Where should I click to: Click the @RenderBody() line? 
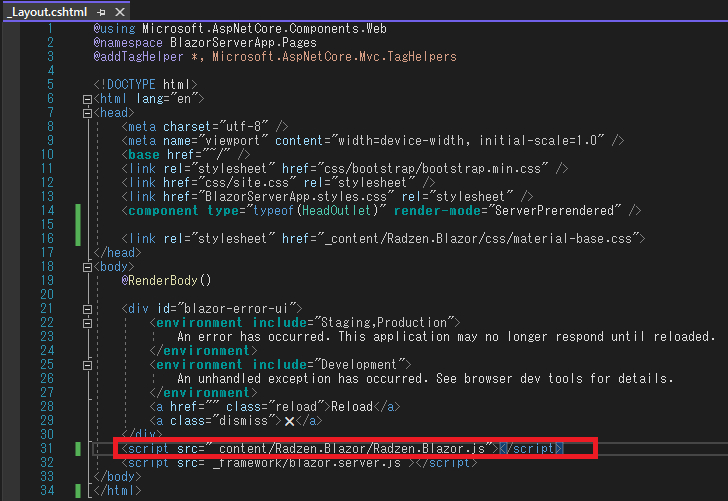tap(166, 280)
